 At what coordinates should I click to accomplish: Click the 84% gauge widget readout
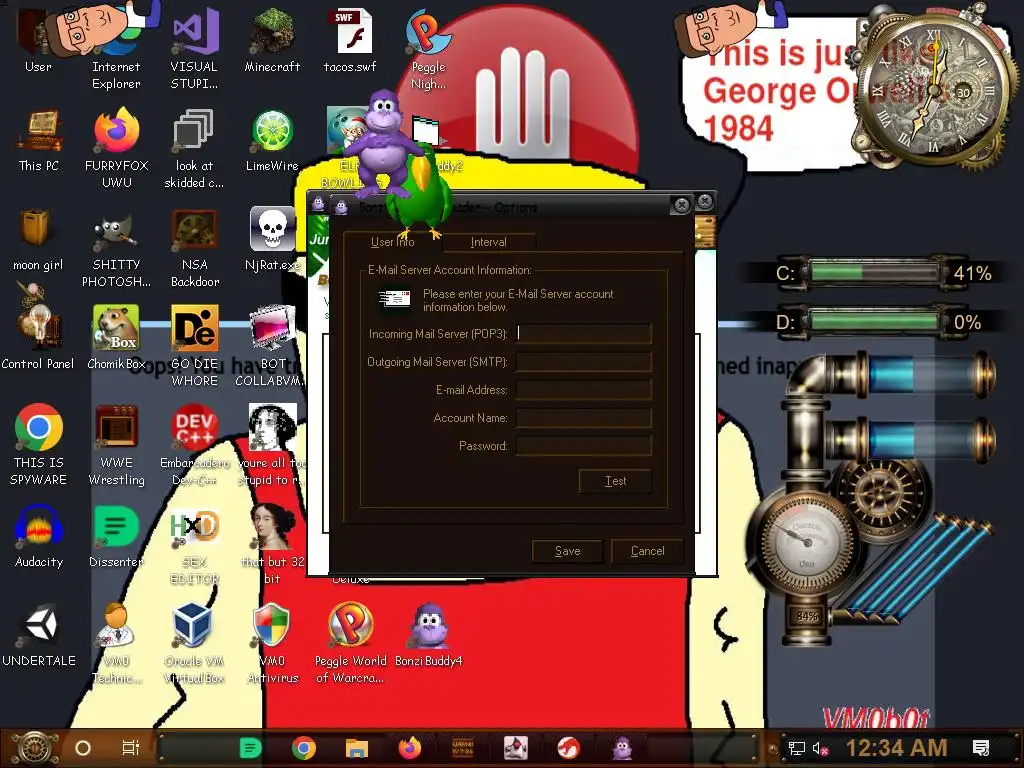tap(807, 616)
